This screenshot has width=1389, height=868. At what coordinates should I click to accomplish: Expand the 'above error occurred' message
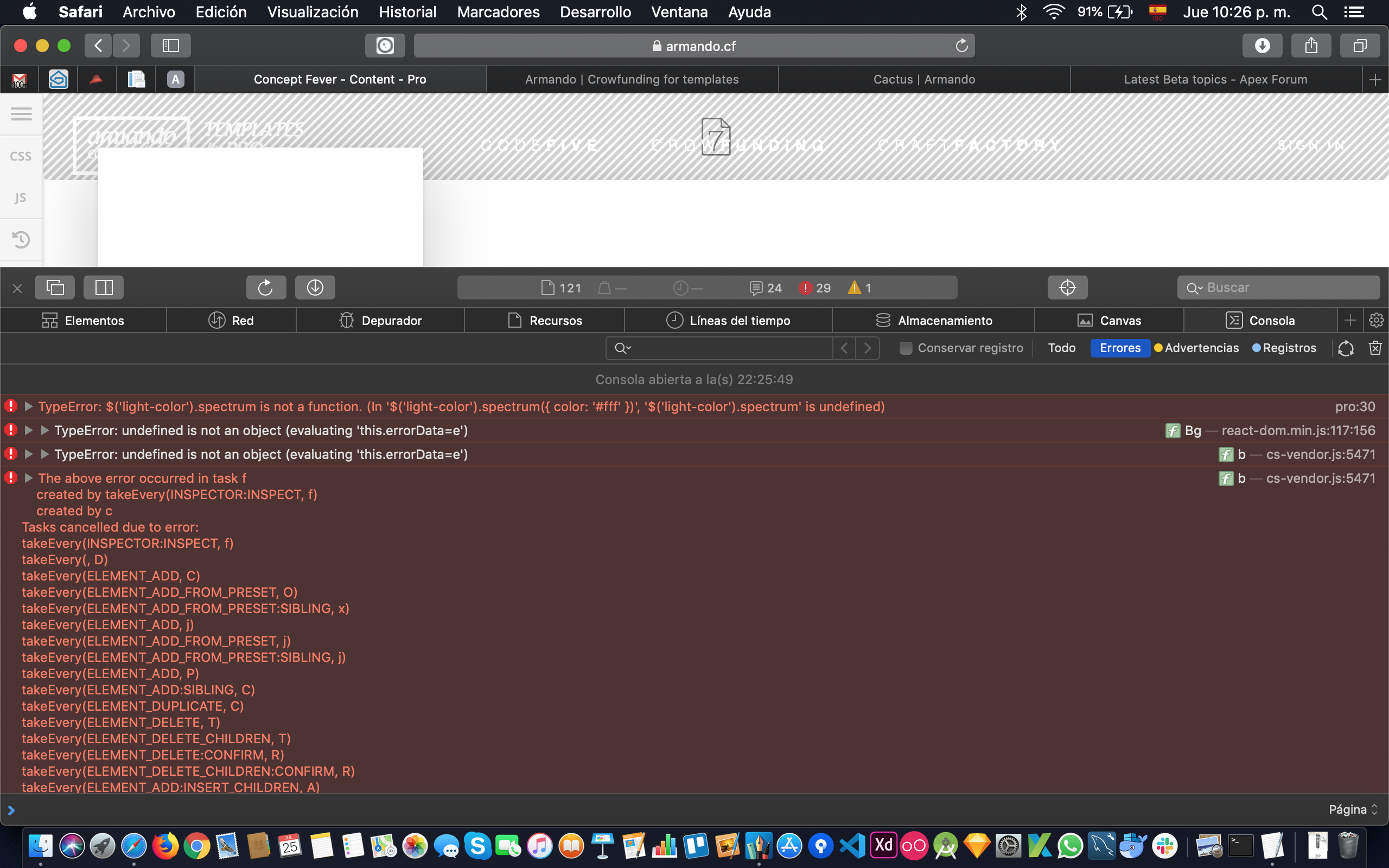coord(28,478)
